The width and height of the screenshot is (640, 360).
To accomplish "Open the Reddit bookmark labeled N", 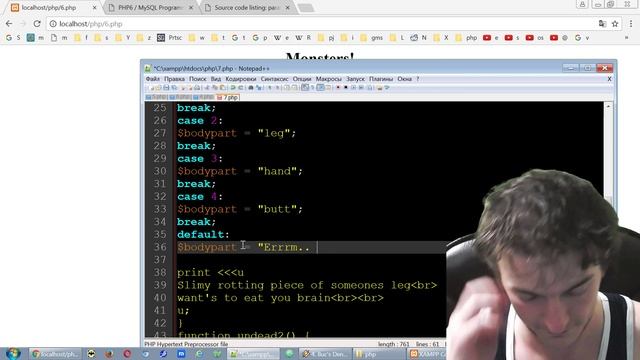I will pyautogui.click(x=418, y=38).
